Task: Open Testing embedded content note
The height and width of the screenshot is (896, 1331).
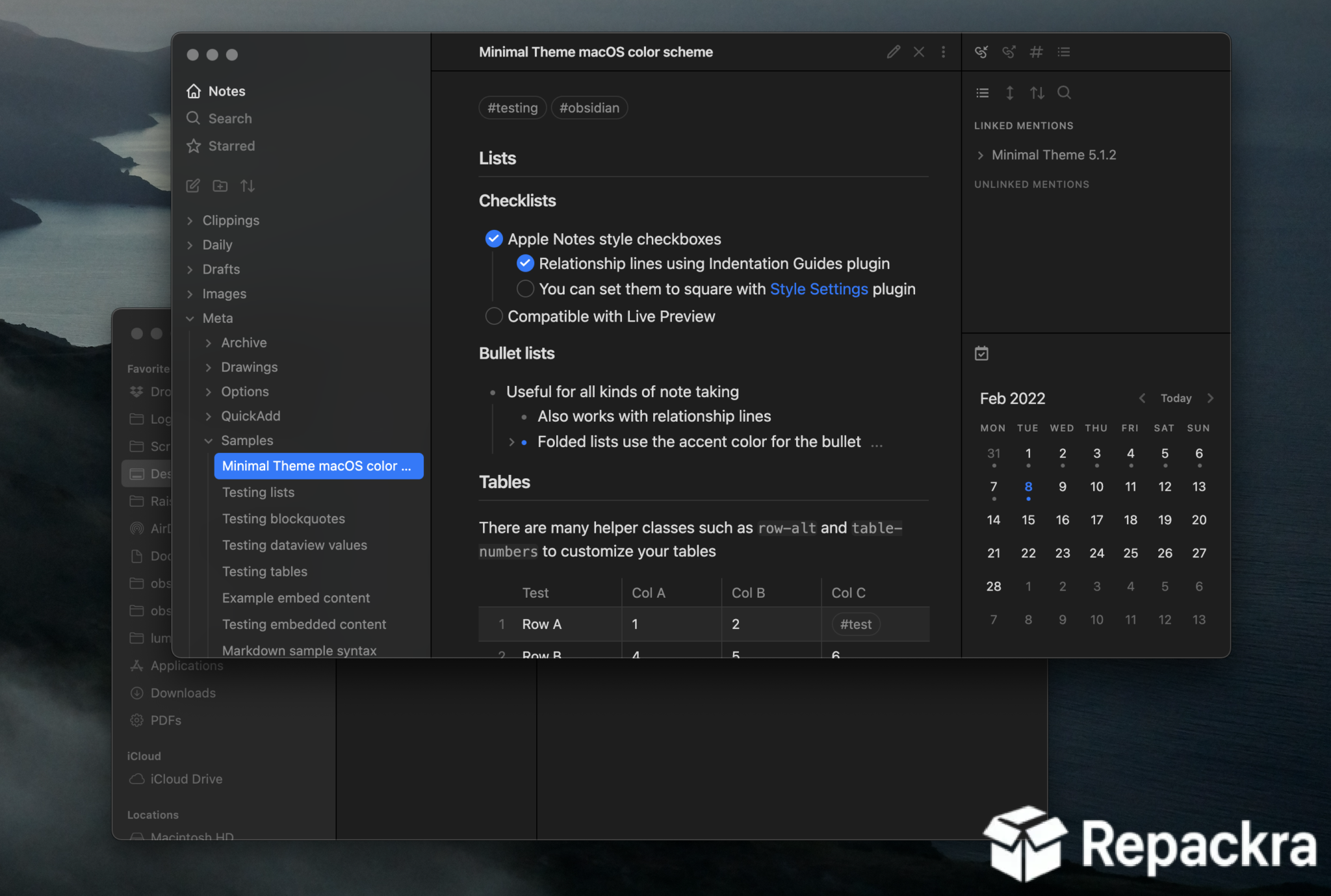Action: (304, 624)
